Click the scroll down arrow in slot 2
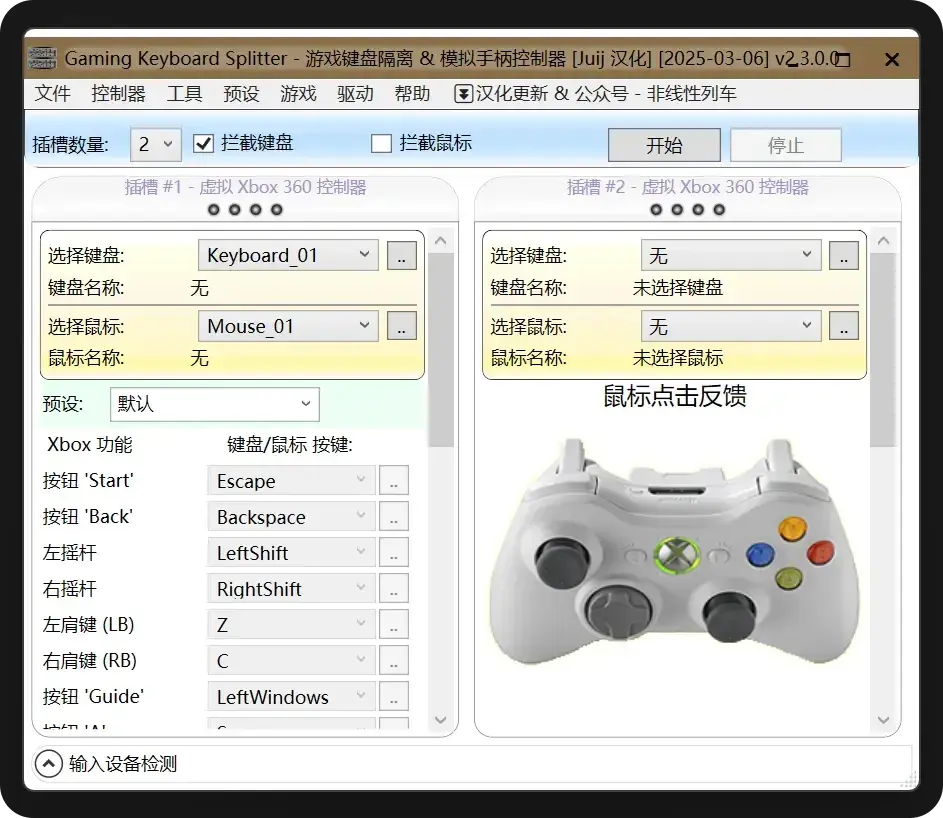 pos(883,719)
